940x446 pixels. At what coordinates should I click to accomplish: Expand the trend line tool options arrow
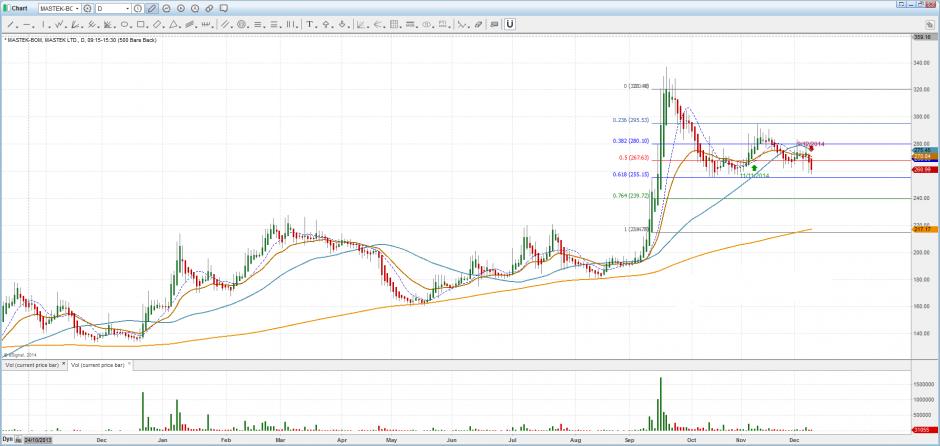pos(17,27)
